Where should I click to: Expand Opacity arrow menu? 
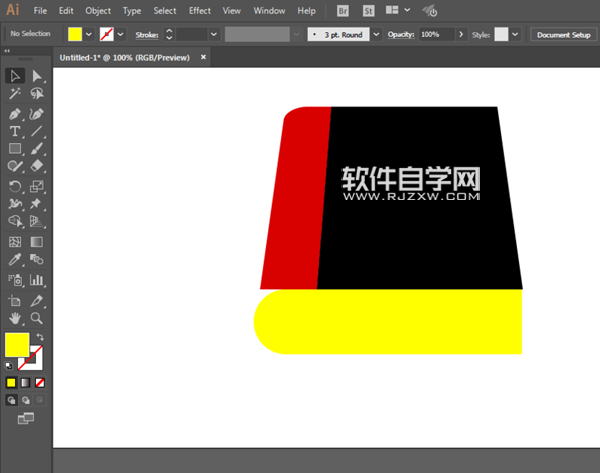(x=461, y=34)
